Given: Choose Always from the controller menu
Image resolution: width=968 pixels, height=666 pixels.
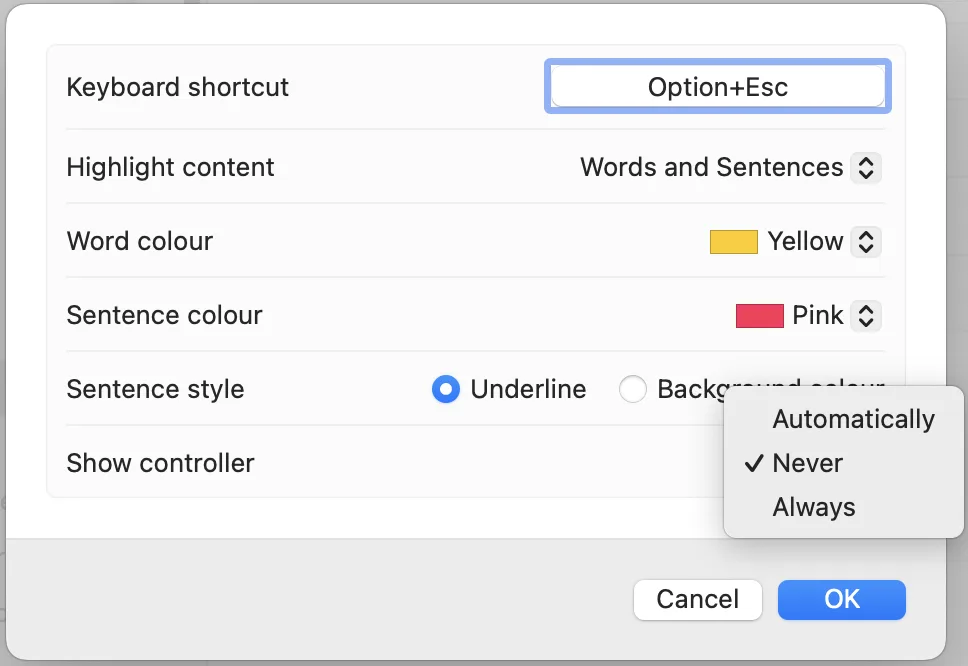Looking at the screenshot, I should tap(813, 506).
